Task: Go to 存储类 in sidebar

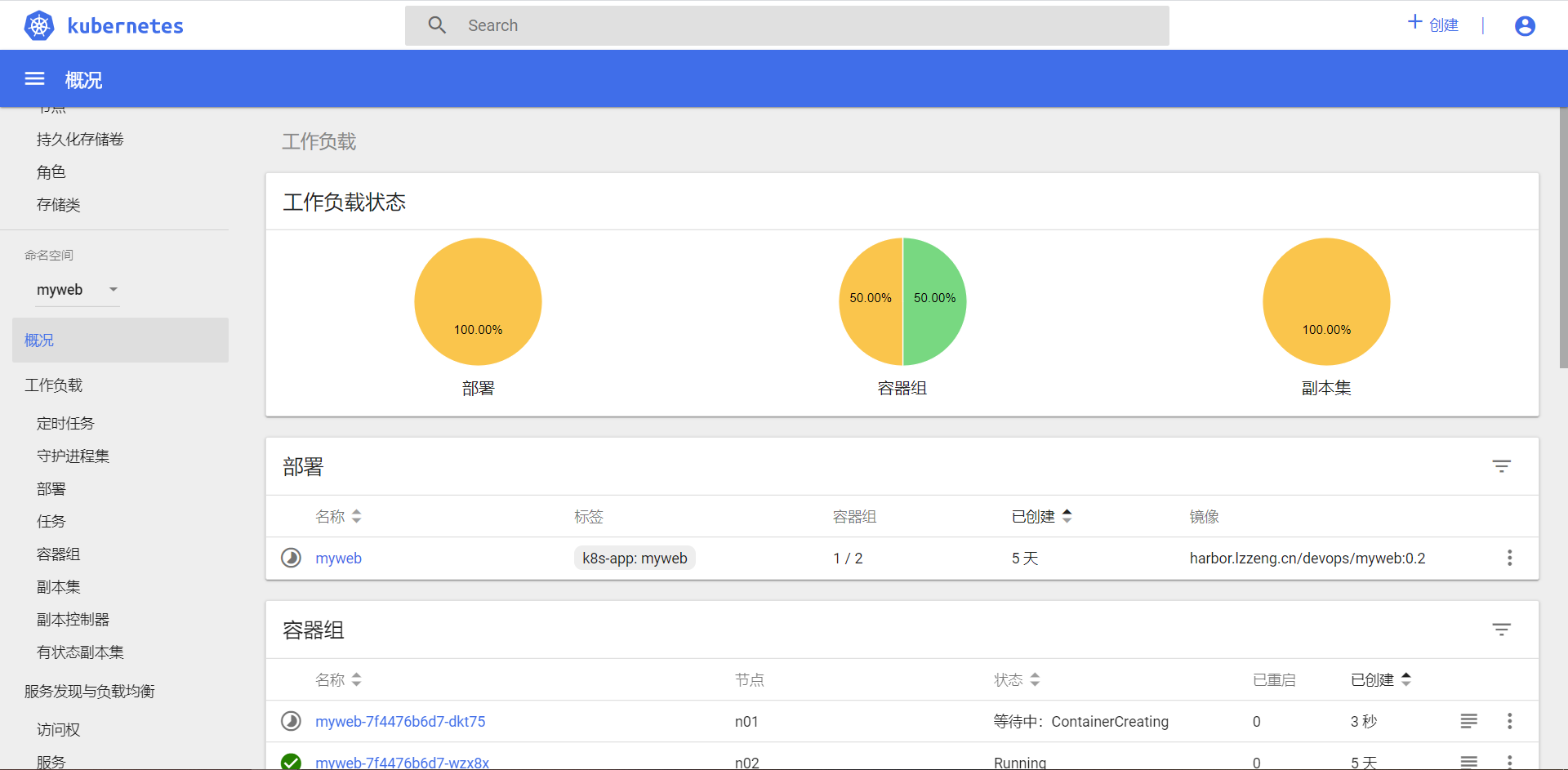Action: point(58,205)
